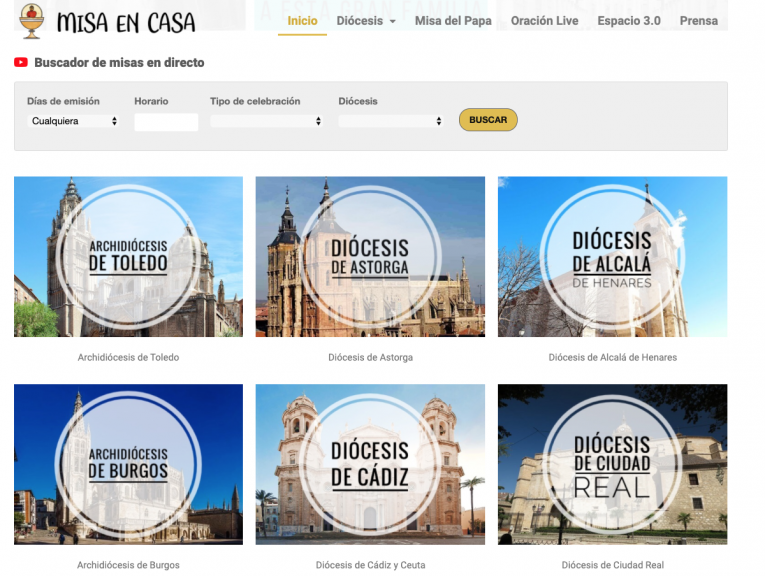Click the Diócesis de Cádiz y Ceuta caption
Image resolution: width=765 pixels, height=576 pixels.
click(x=370, y=565)
